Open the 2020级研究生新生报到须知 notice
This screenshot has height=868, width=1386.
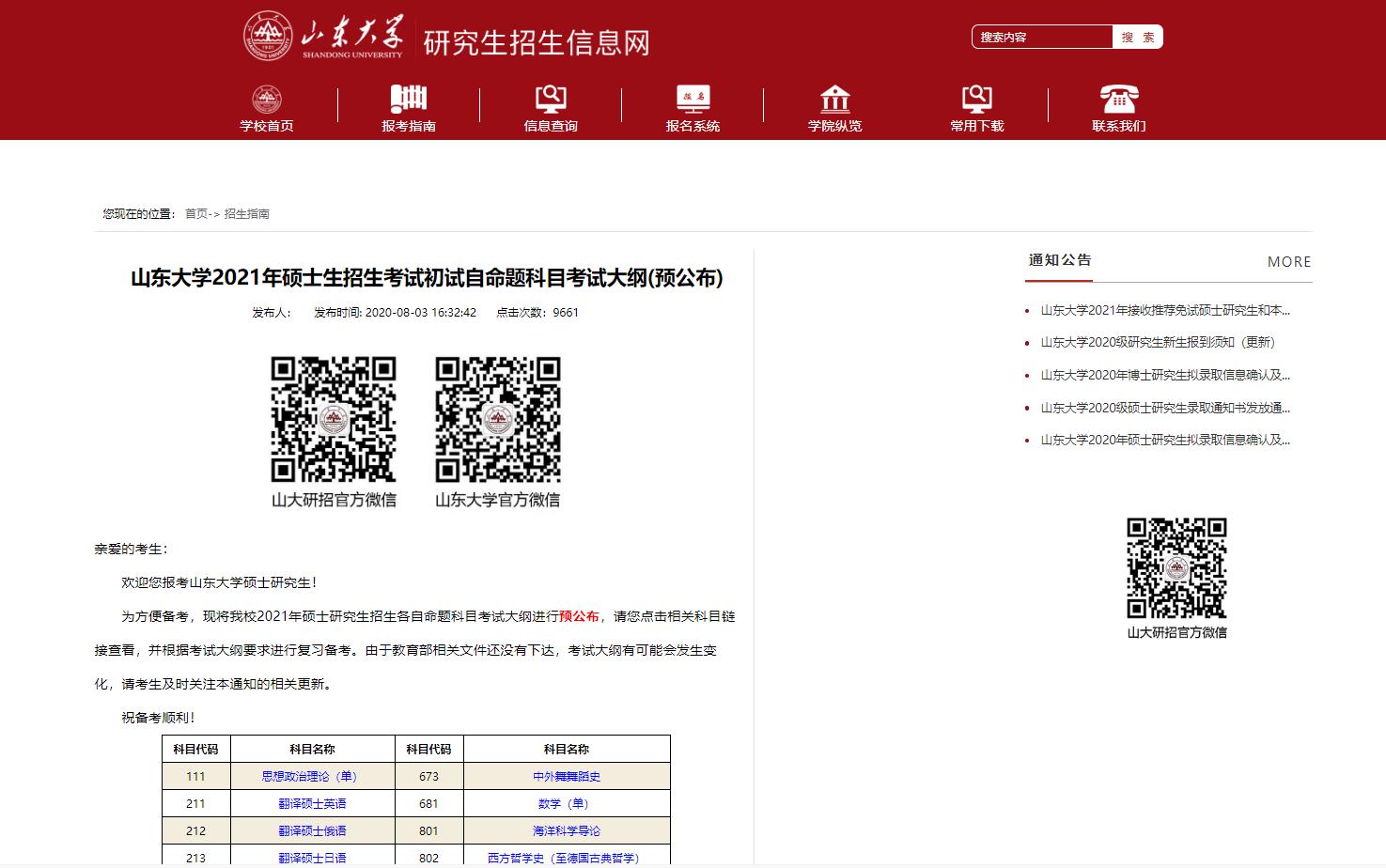pyautogui.click(x=1158, y=343)
